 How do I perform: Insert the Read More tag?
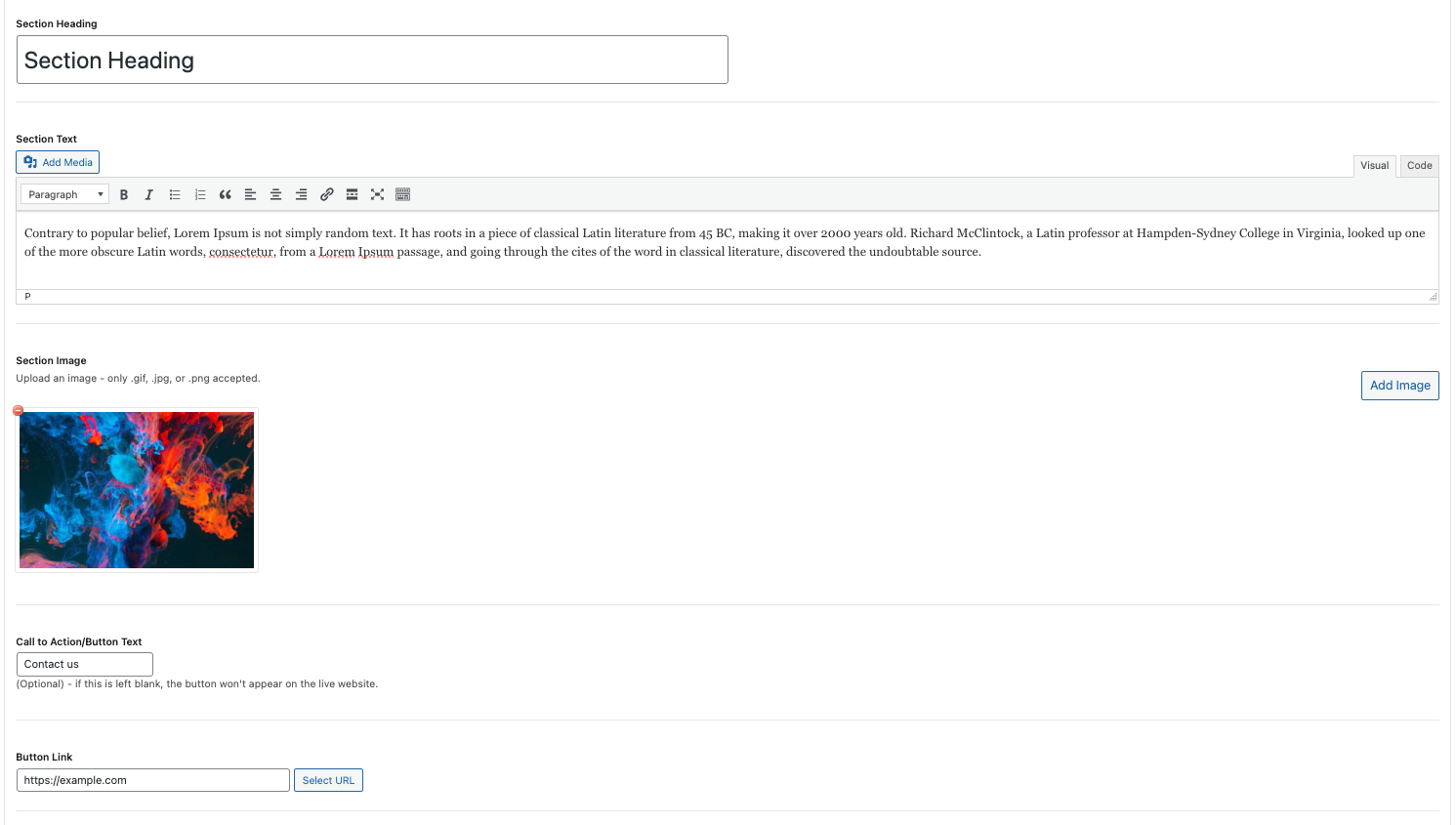pyautogui.click(x=353, y=194)
